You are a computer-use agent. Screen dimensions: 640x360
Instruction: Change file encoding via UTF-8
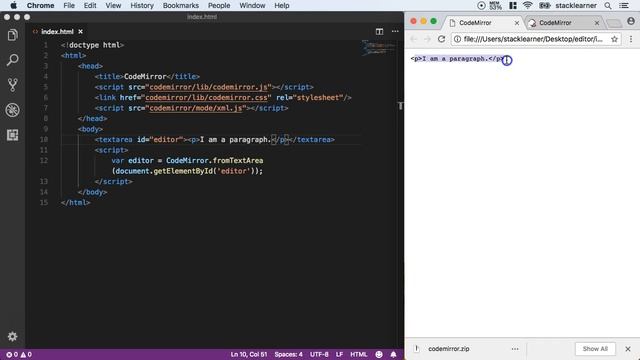click(x=319, y=355)
